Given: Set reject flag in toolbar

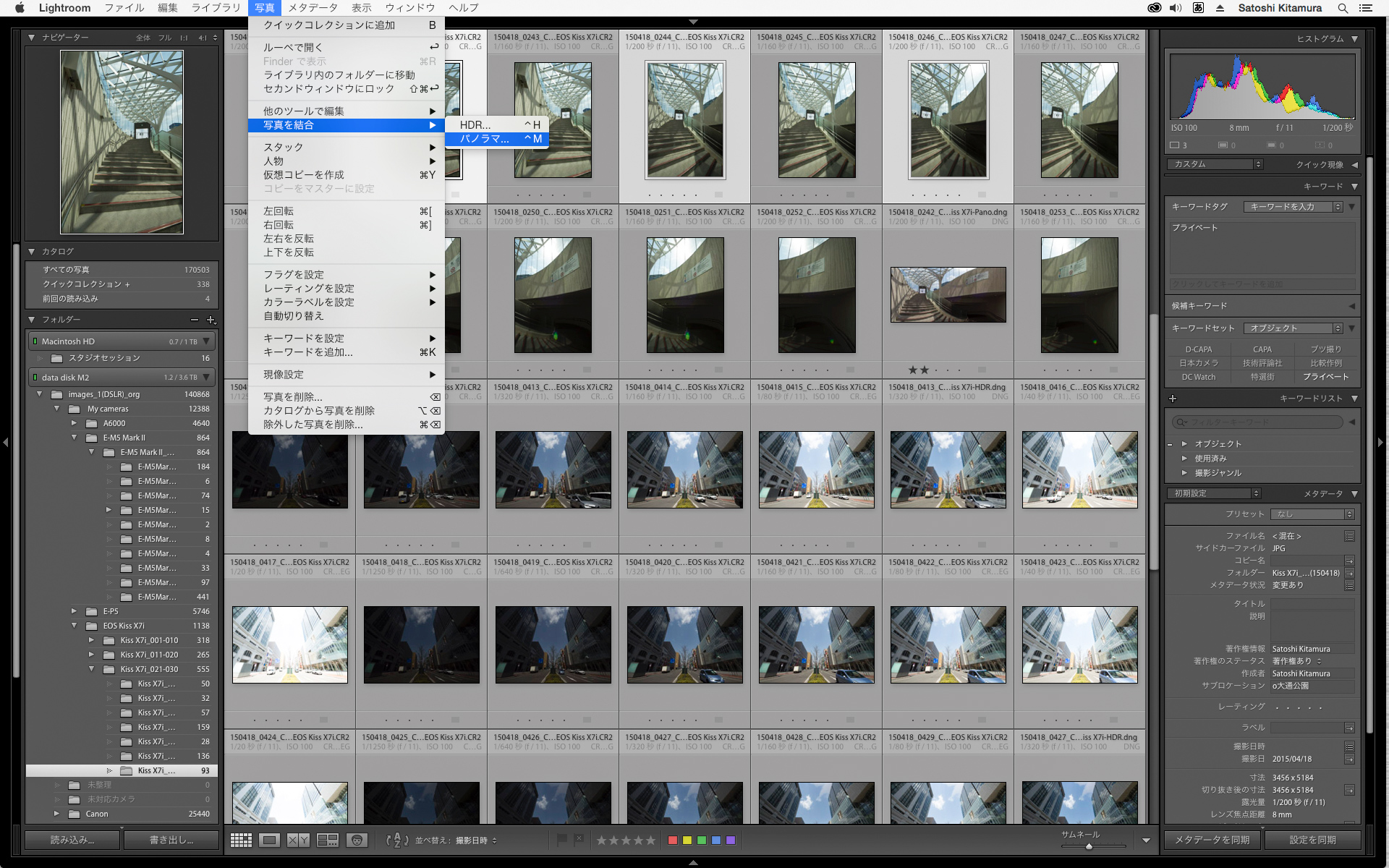Looking at the screenshot, I should pyautogui.click(x=579, y=840).
